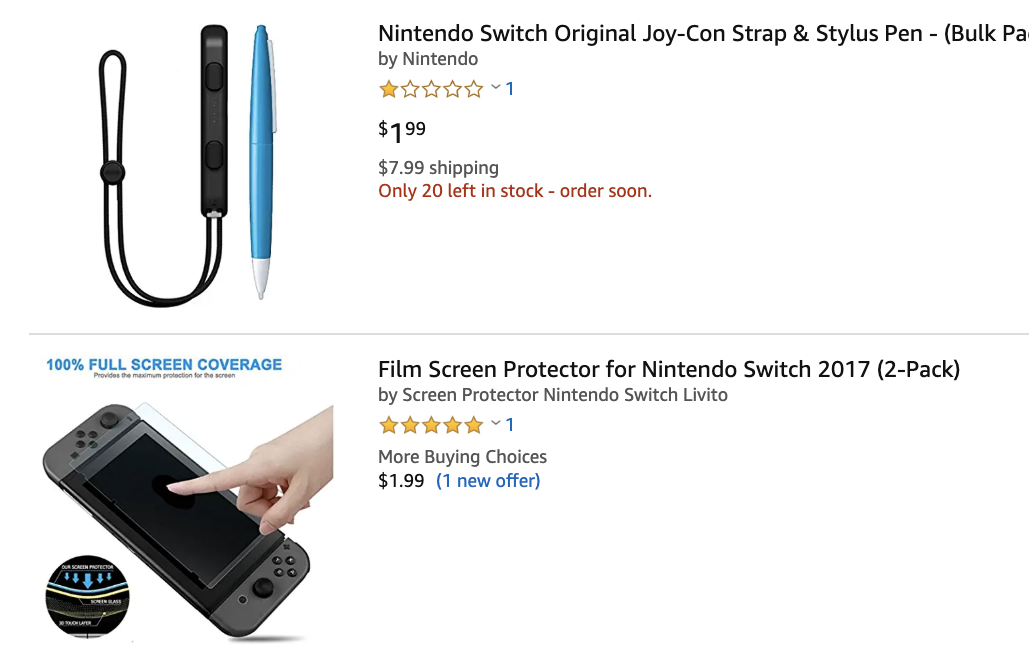Image resolution: width=1029 pixels, height=666 pixels.
Task: Click the large $1.99 price of Joy-Con Strap
Action: coord(402,131)
